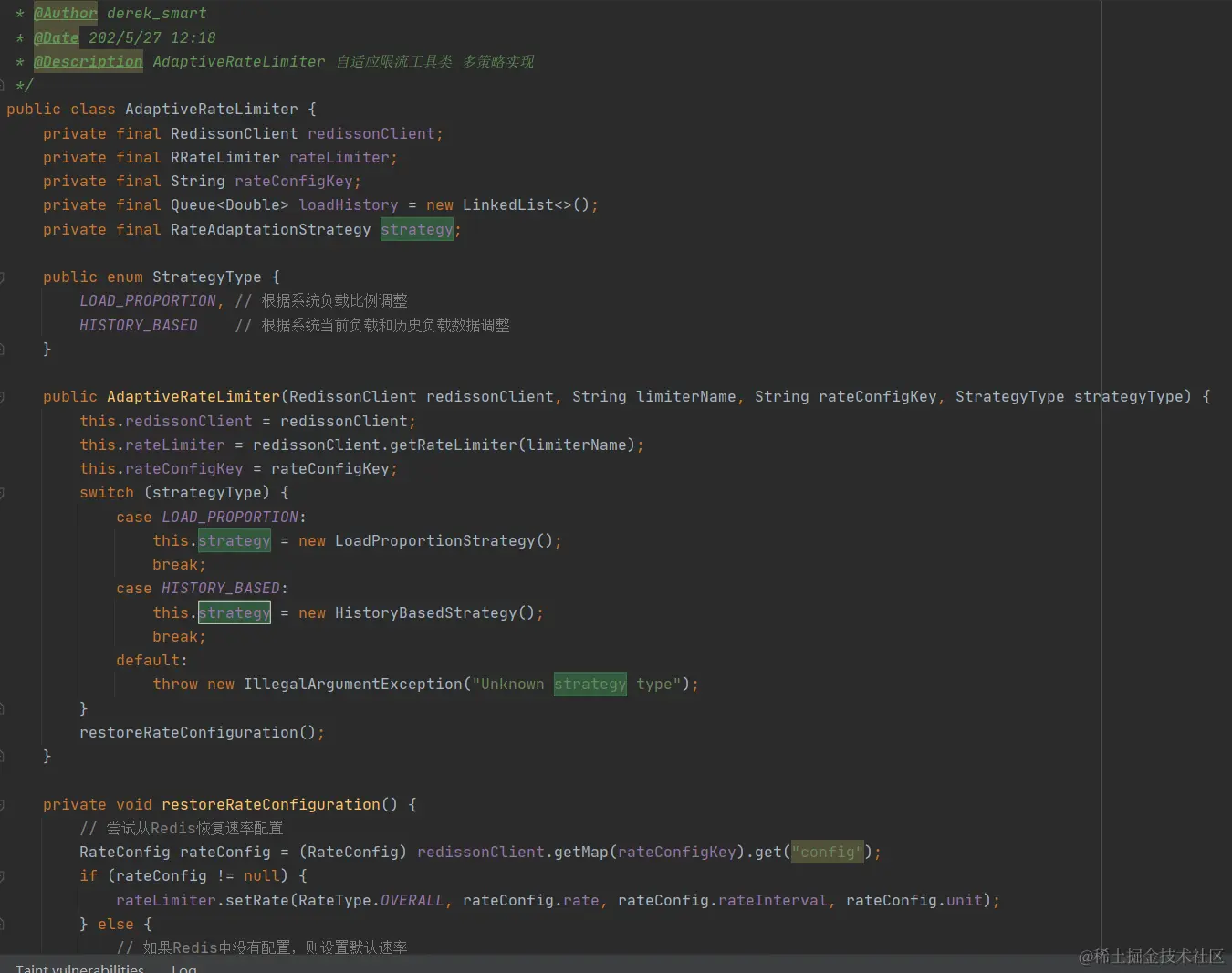Click AdaptiveRateLimiter in the class declaration line
Image resolution: width=1232 pixels, height=973 pixels.
[x=212, y=110]
